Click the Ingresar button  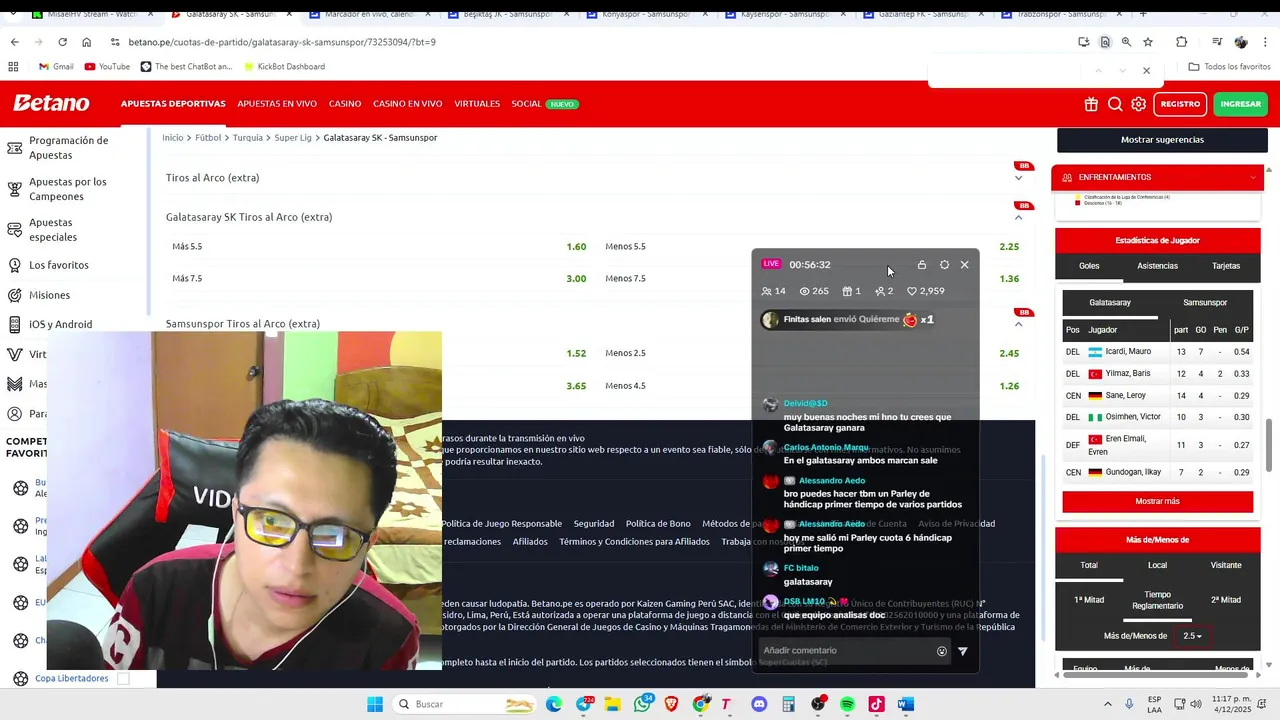tap(1241, 104)
